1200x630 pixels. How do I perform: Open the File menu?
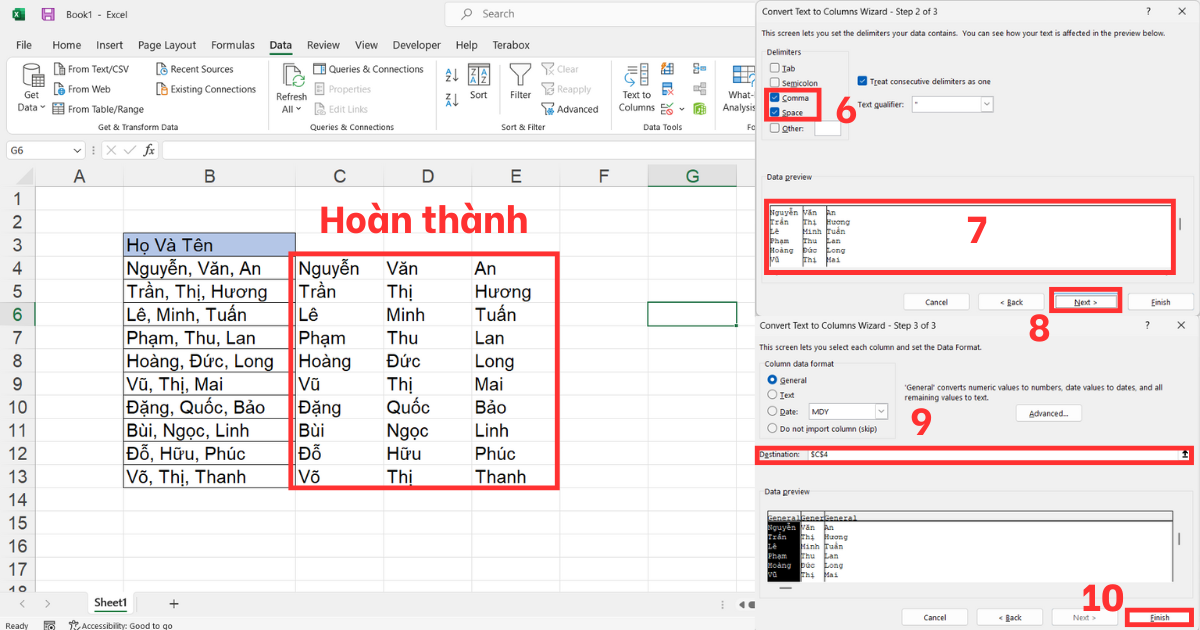pyautogui.click(x=24, y=45)
